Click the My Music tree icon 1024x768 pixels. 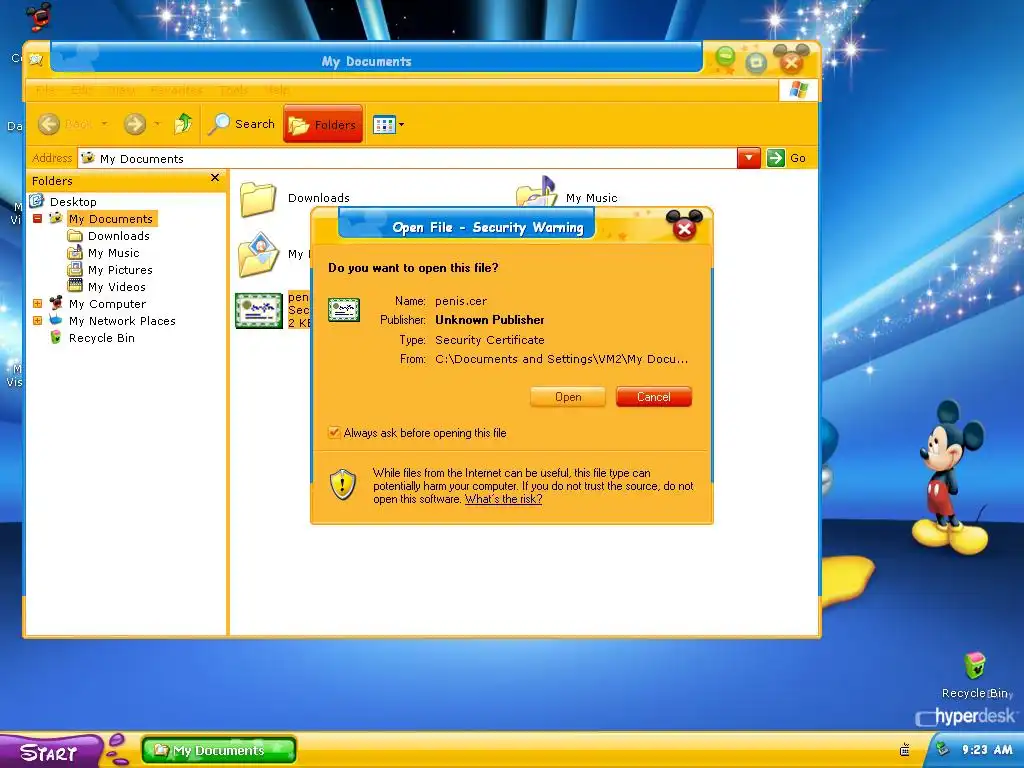pyautogui.click(x=75, y=253)
